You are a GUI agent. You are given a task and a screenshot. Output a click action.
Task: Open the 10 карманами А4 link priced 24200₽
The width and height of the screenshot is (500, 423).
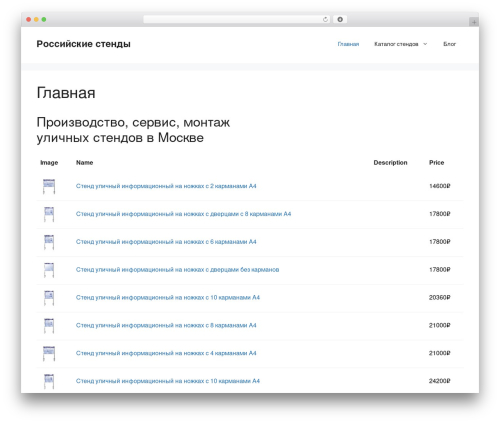pos(168,381)
